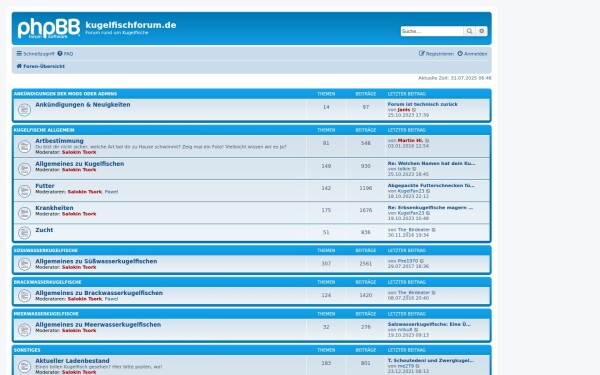Open 'Re: Welchen Namen hat dein Ku...' post
Image resolution: width=600 pixels, height=375 pixels.
(432, 163)
